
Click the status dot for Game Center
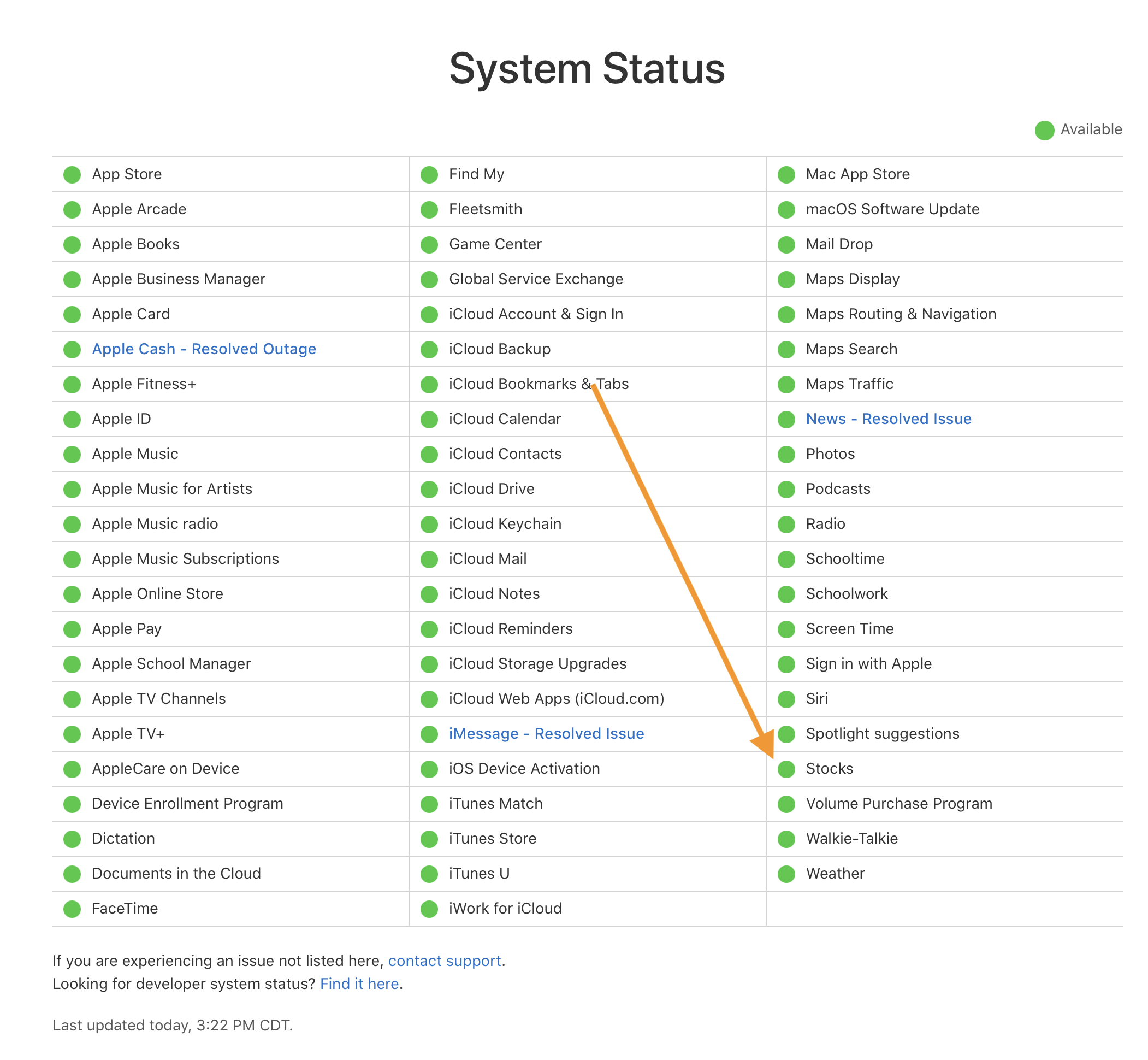point(429,244)
